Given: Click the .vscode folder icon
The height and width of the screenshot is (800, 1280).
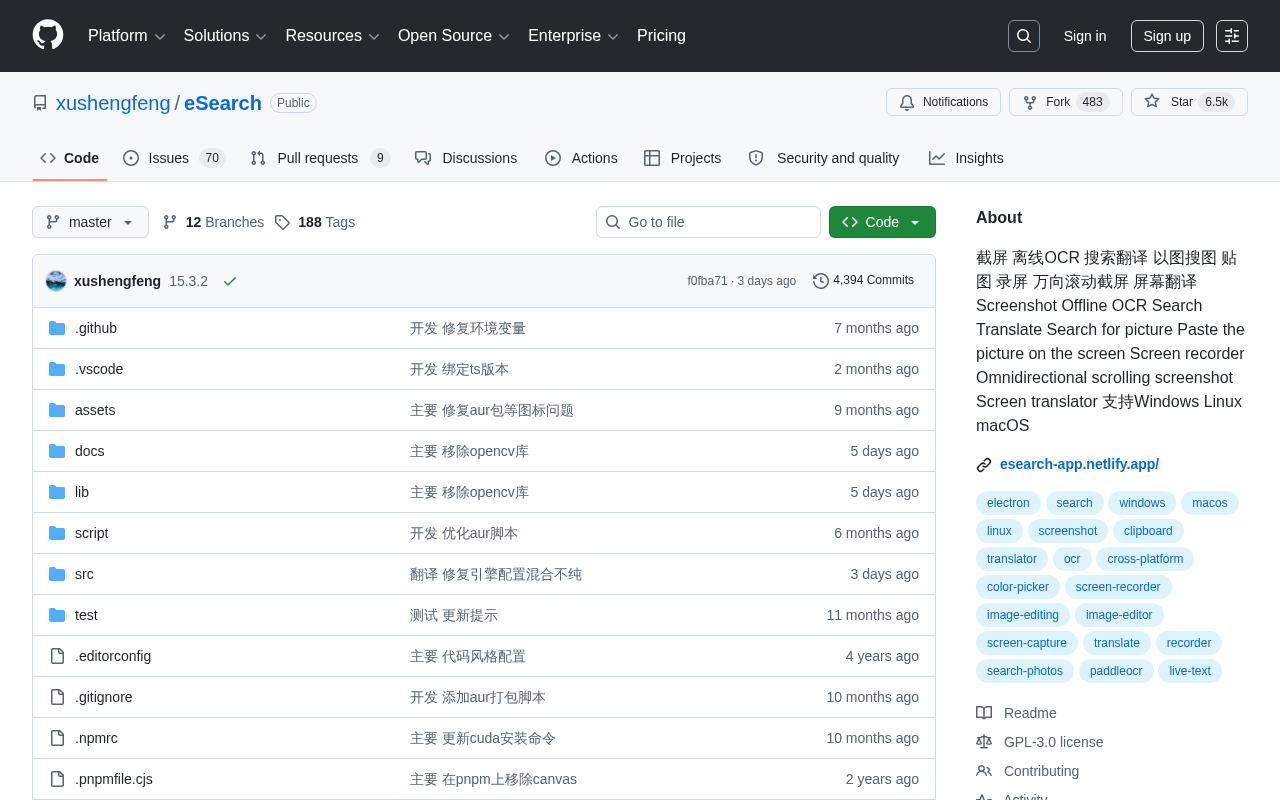Looking at the screenshot, I should pos(57,369).
